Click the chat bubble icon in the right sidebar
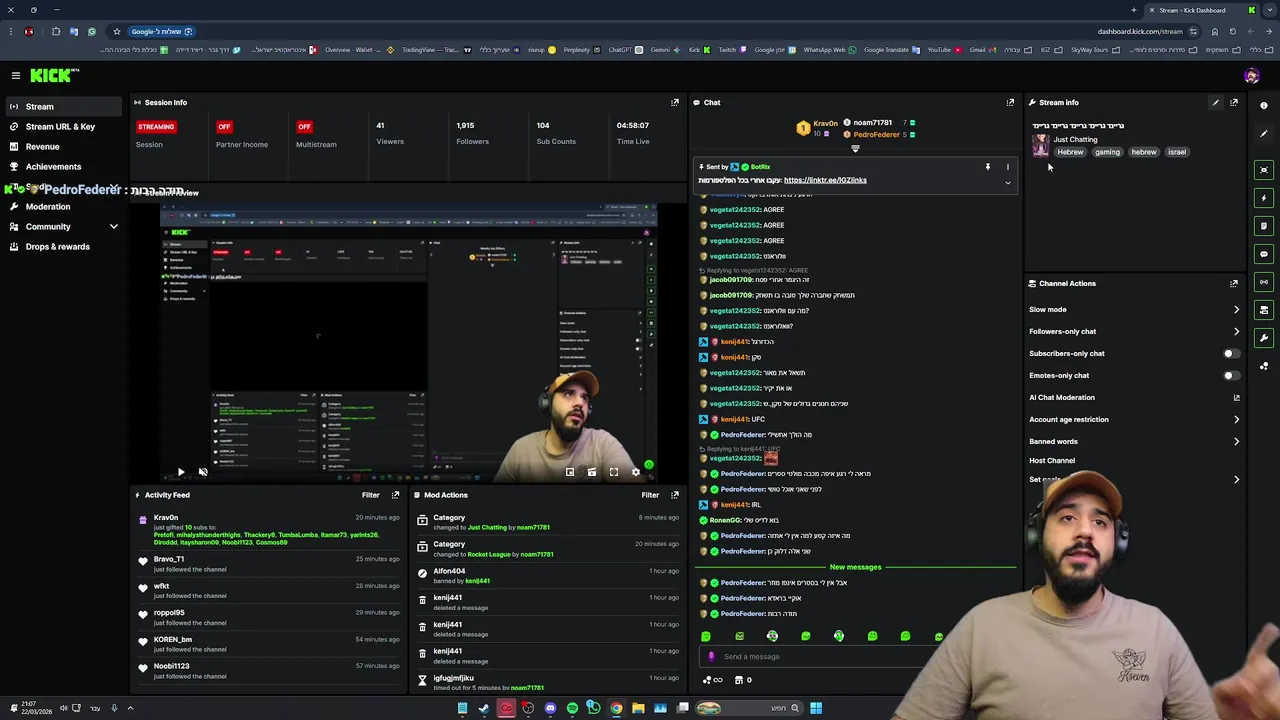Viewport: 1280px width, 720px height. coord(1264,254)
